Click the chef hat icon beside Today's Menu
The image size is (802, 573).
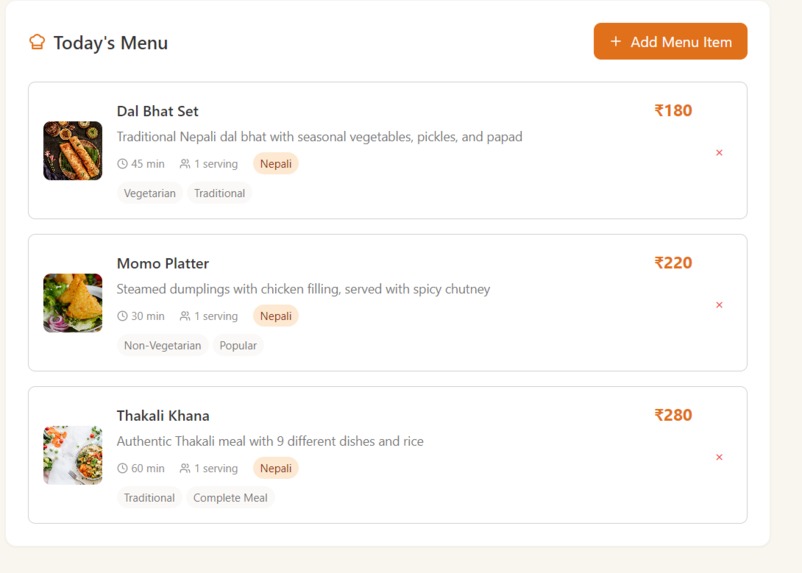pyautogui.click(x=37, y=42)
